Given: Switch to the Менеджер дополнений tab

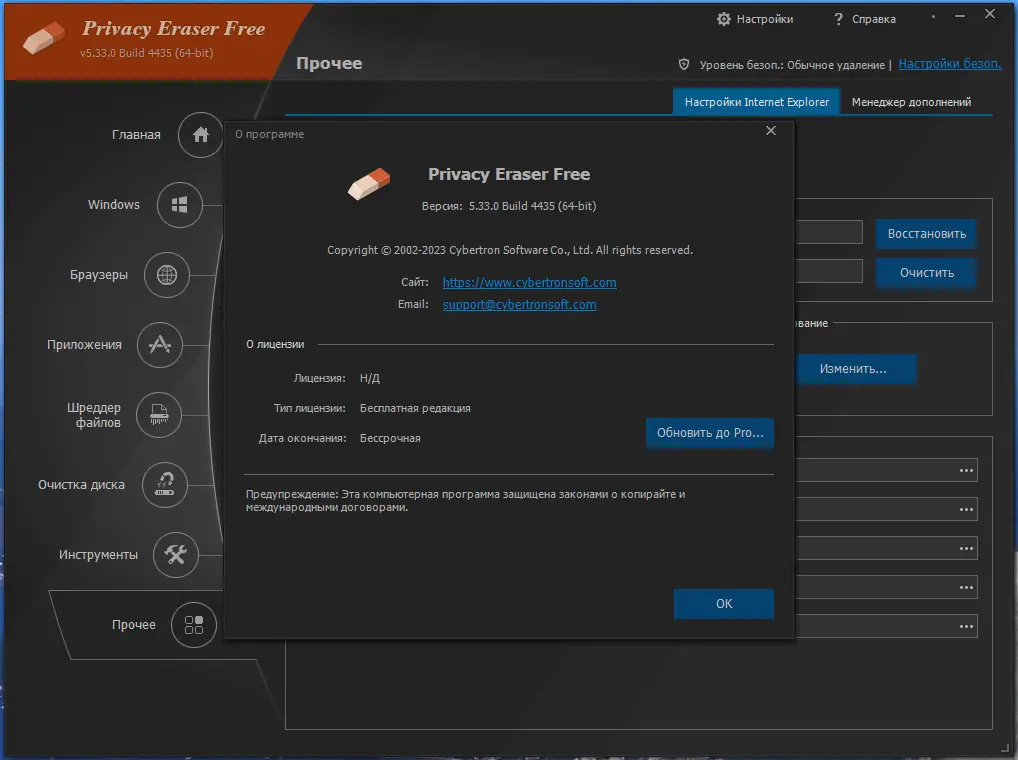Looking at the screenshot, I should pos(912,102).
